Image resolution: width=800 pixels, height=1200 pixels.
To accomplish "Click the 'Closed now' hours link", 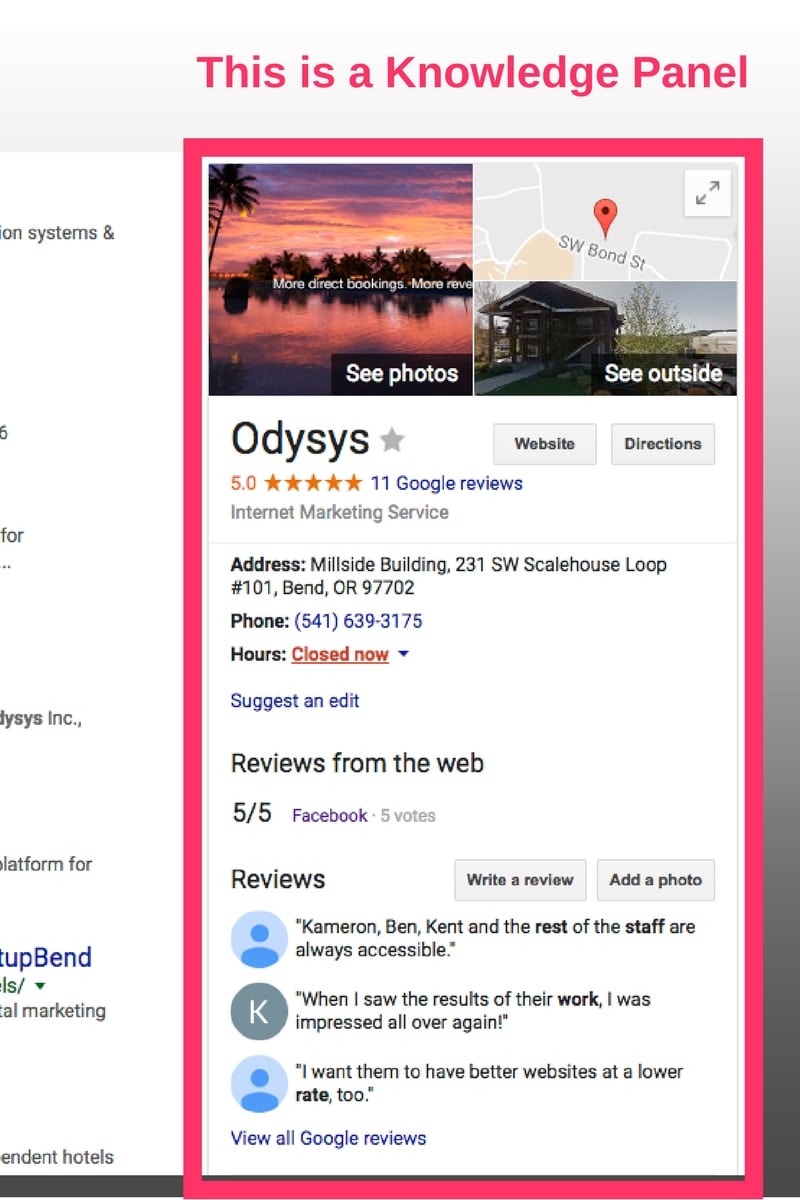I will [340, 654].
